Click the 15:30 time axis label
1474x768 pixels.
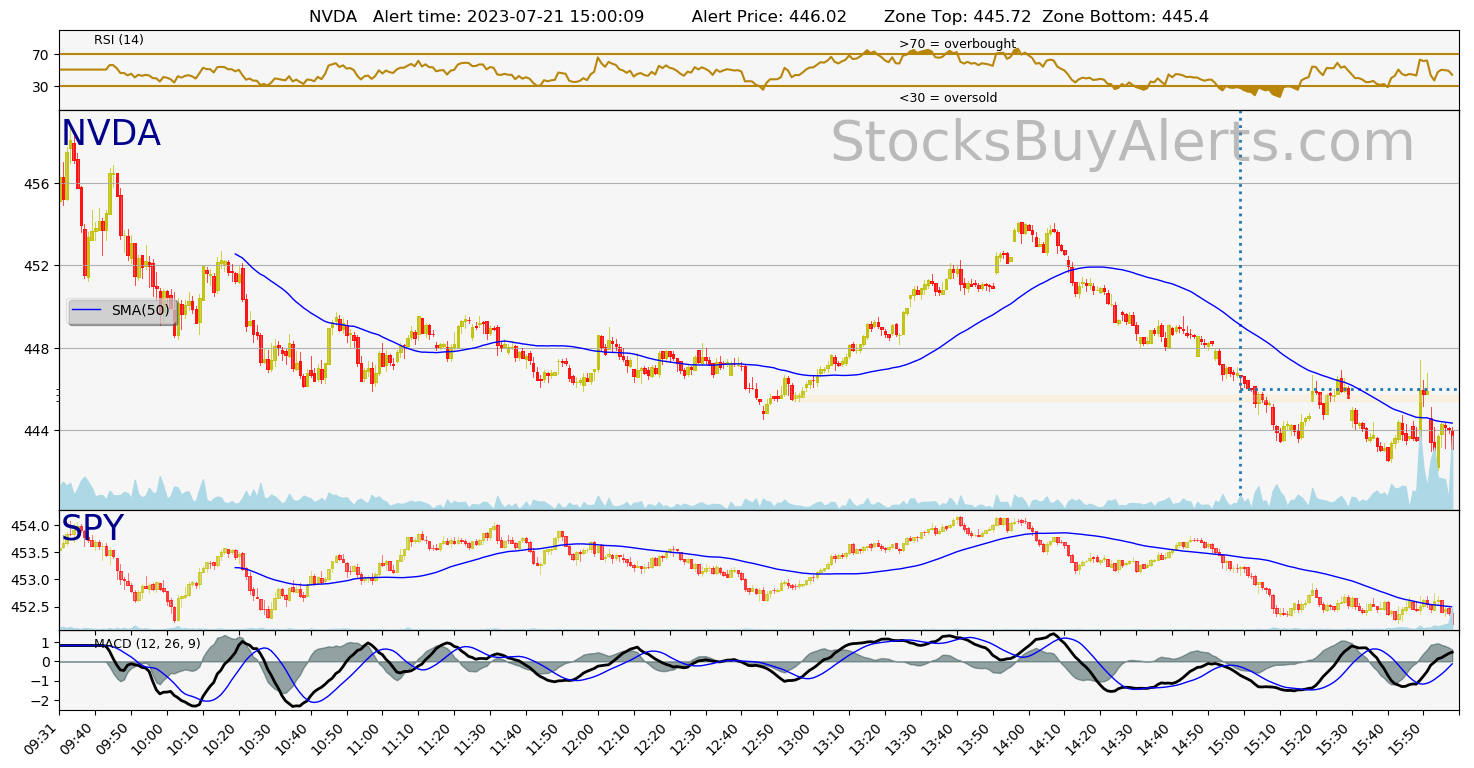tap(1336, 737)
